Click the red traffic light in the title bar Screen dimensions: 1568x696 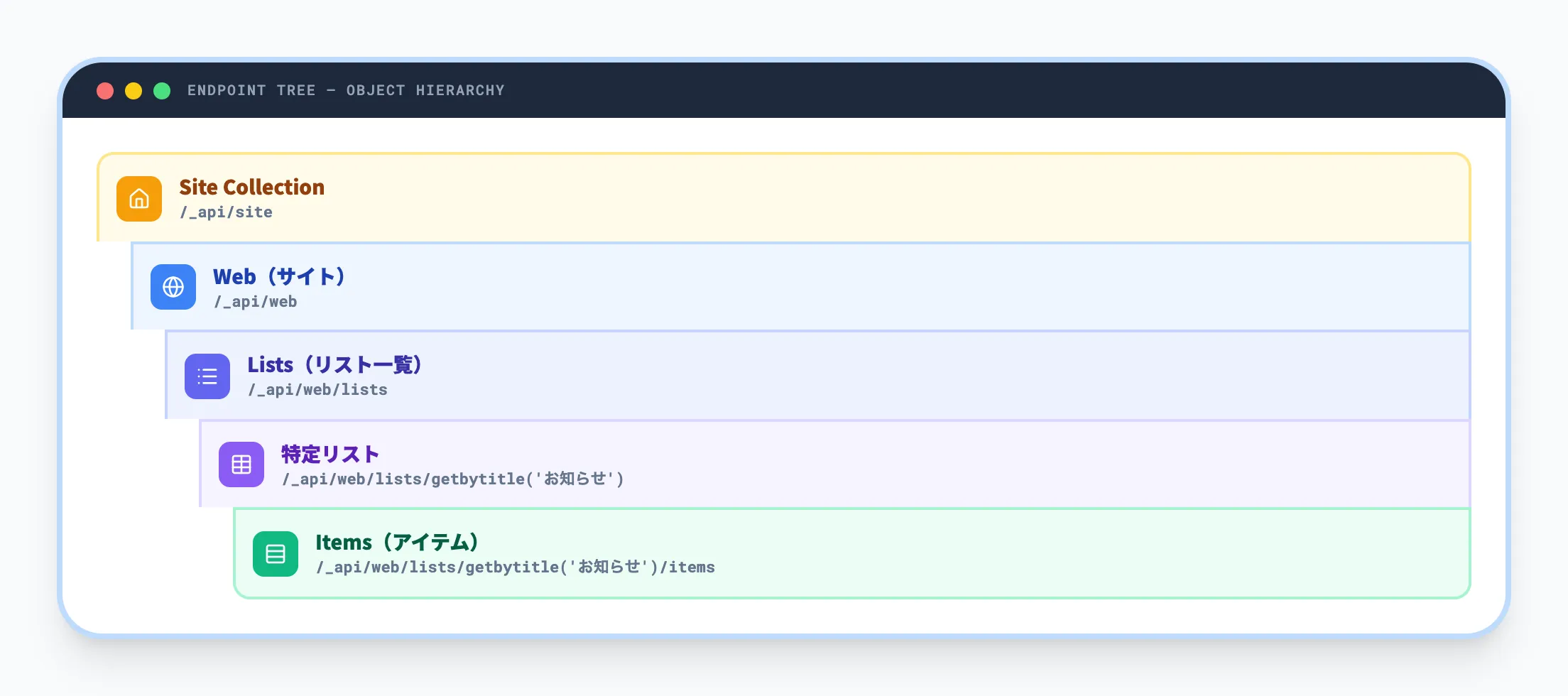(x=105, y=90)
